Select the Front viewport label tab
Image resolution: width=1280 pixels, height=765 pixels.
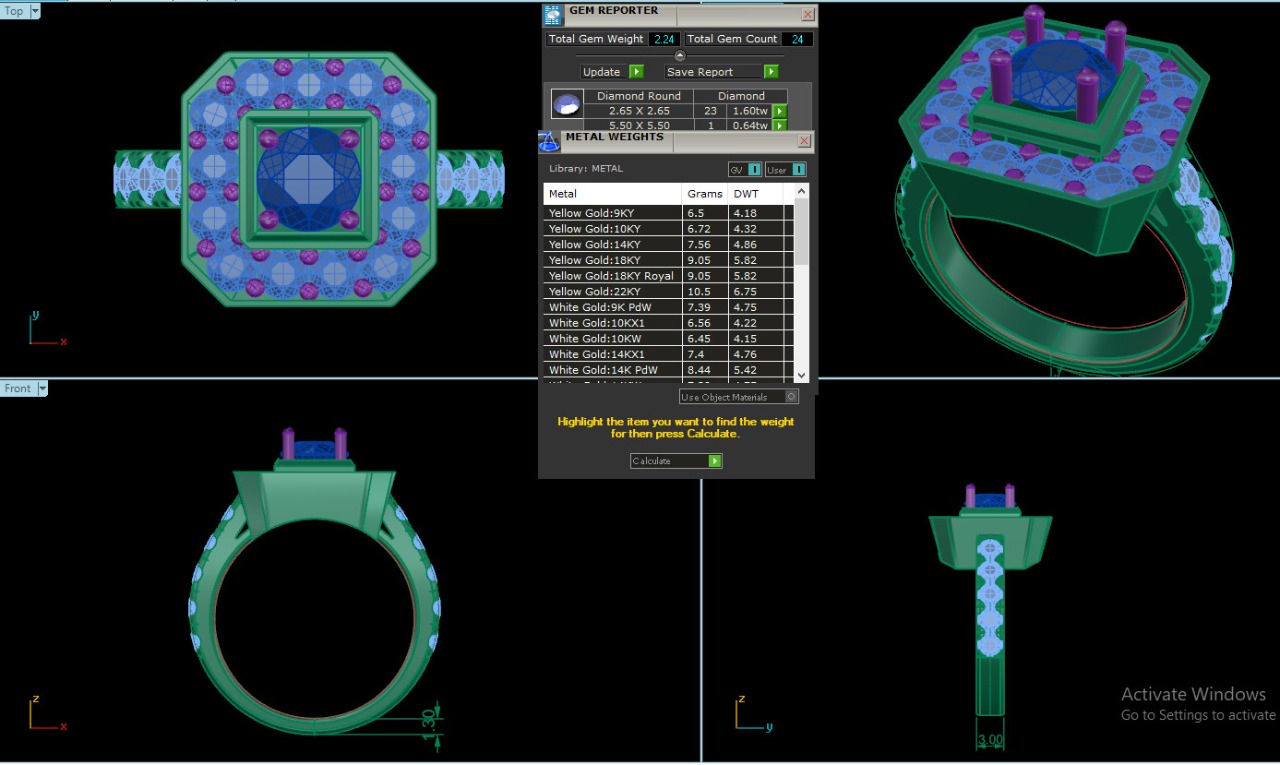pos(18,389)
